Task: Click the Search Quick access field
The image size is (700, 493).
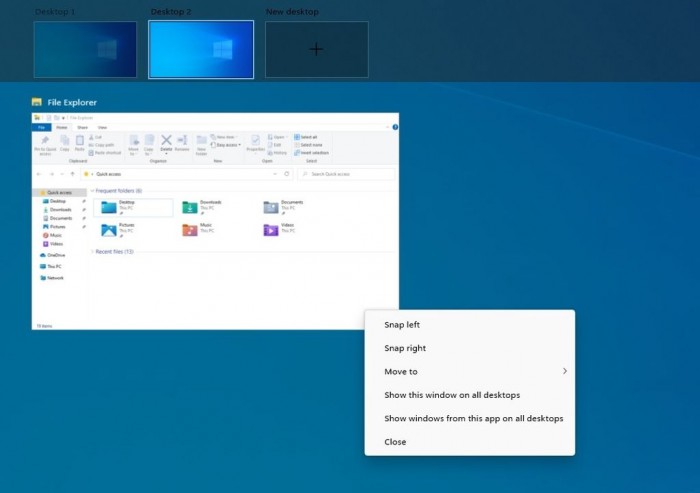Action: (x=348, y=174)
